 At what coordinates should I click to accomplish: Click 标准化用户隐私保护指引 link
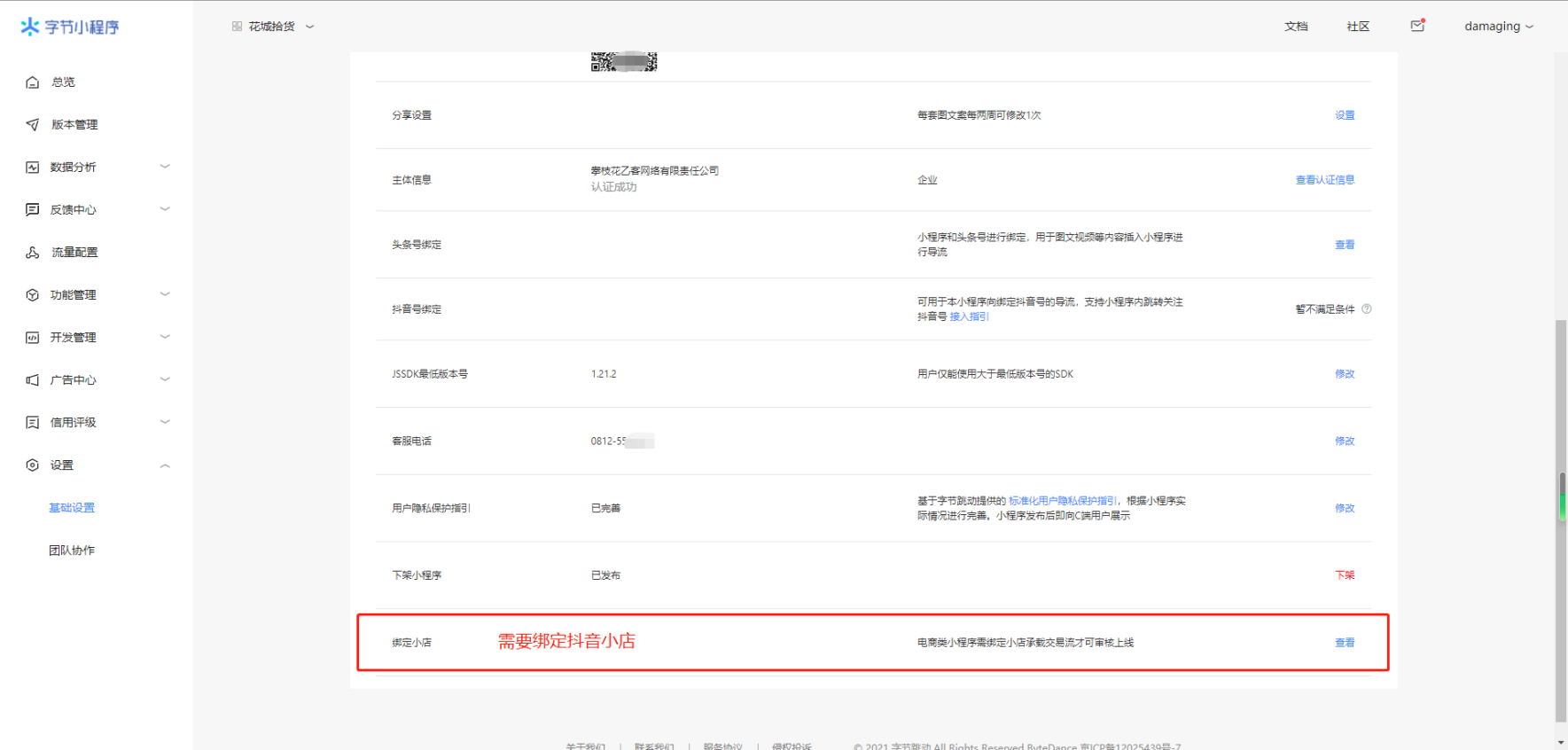click(1063, 501)
